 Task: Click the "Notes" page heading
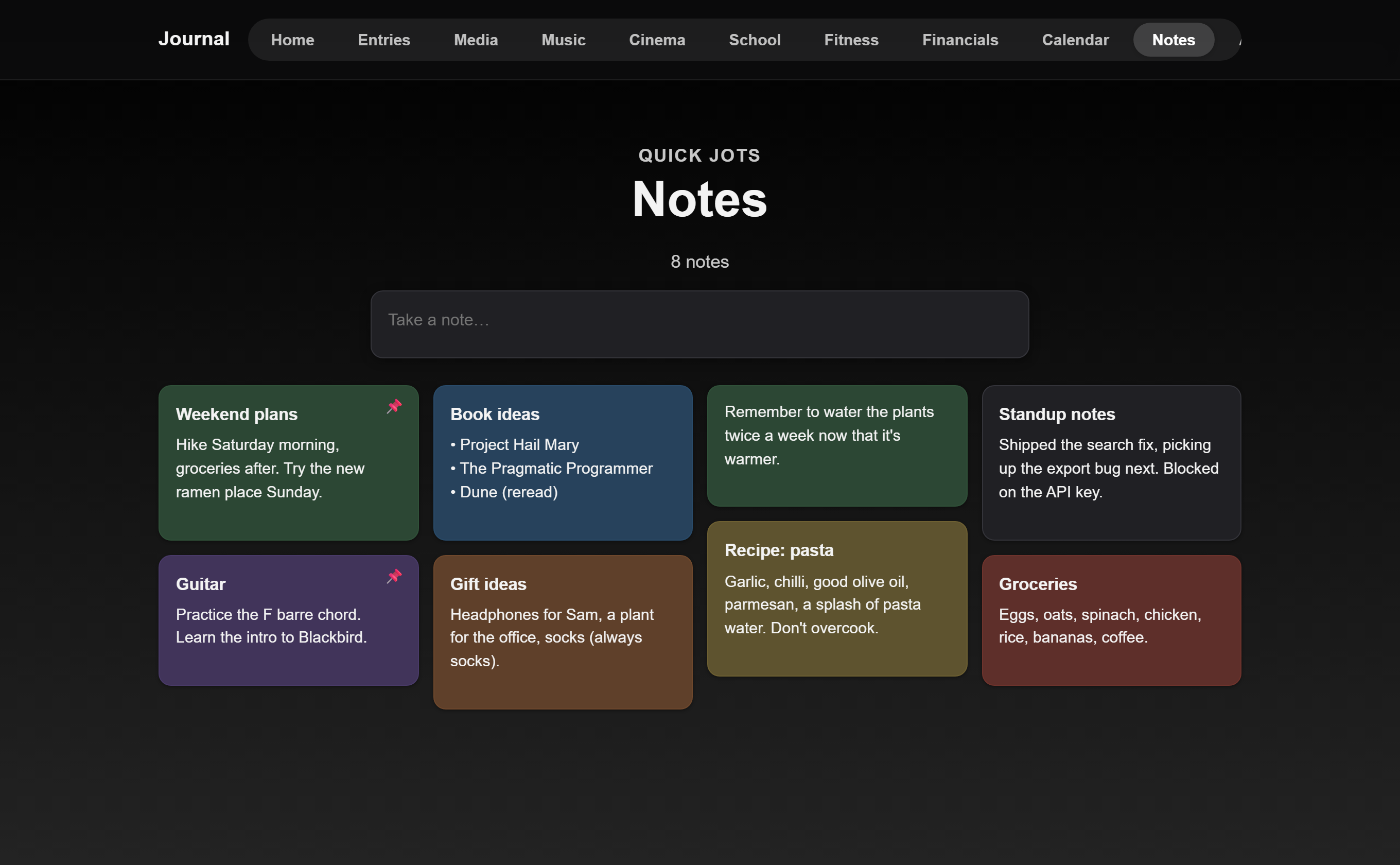tap(699, 199)
